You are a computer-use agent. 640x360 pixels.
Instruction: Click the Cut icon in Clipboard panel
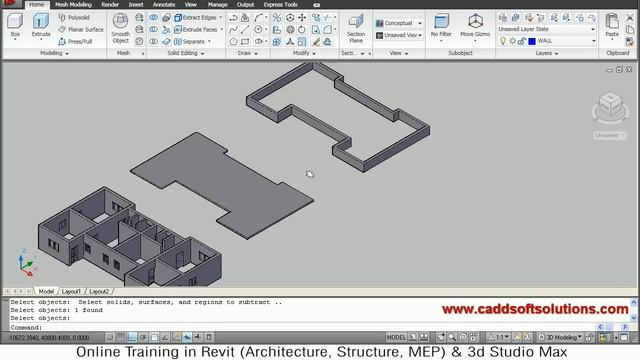[x=630, y=18]
